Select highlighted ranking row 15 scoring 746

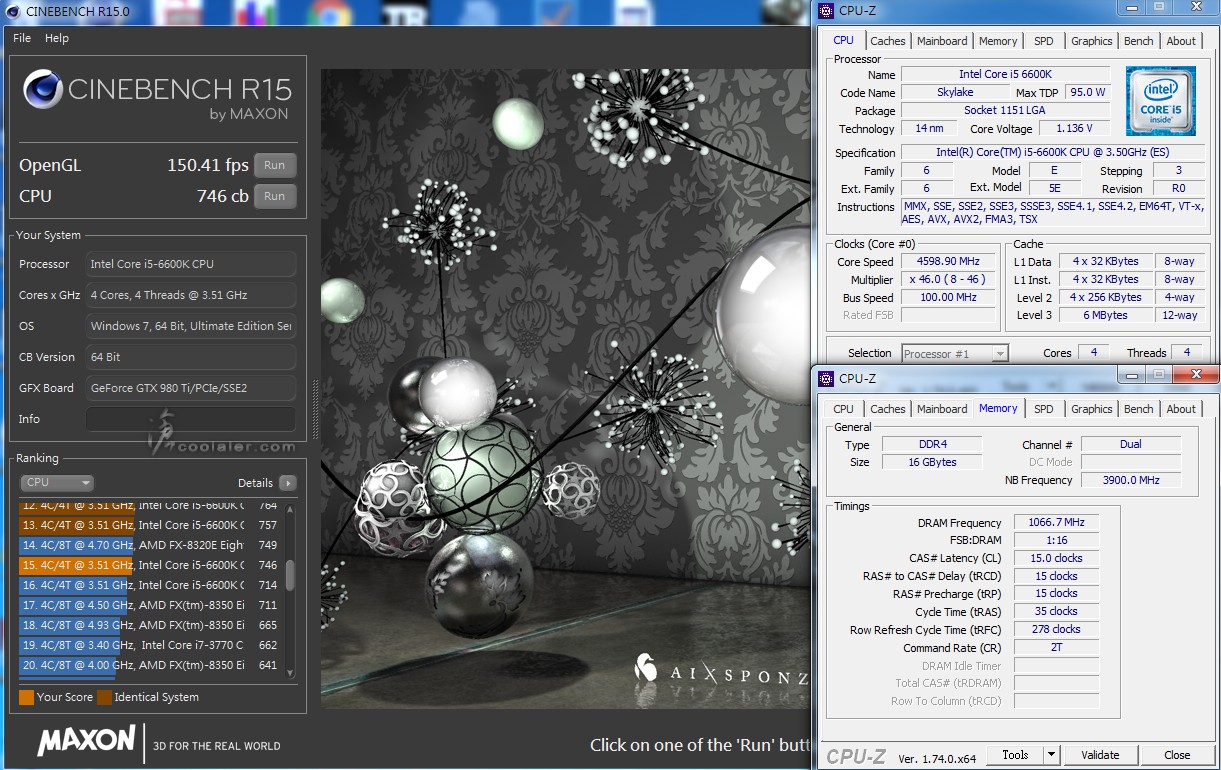point(150,565)
